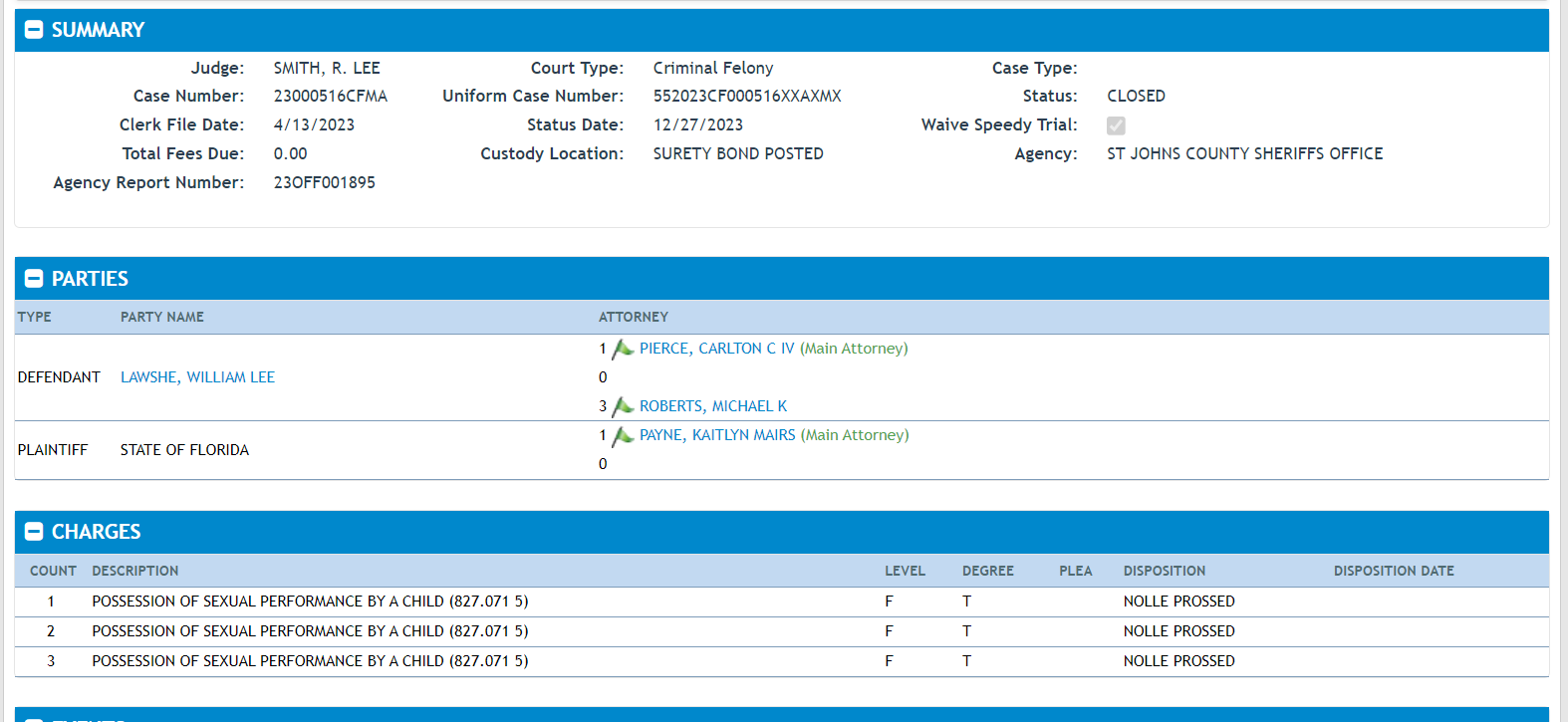Screen dimensions: 1568x722
Task: Open attorney PIERCE, CARLTON C IV link
Action: [717, 349]
